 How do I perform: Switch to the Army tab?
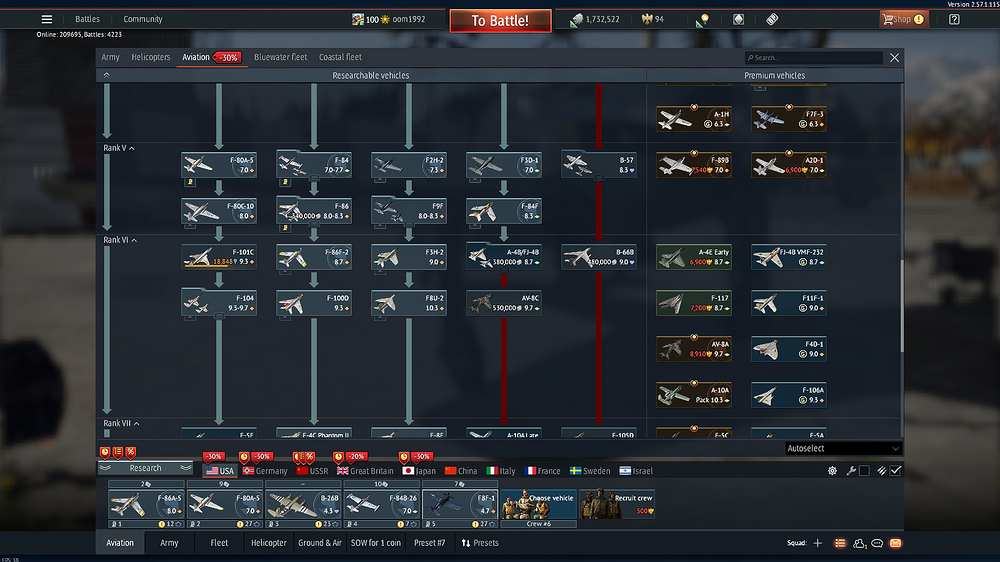pyautogui.click(x=110, y=57)
